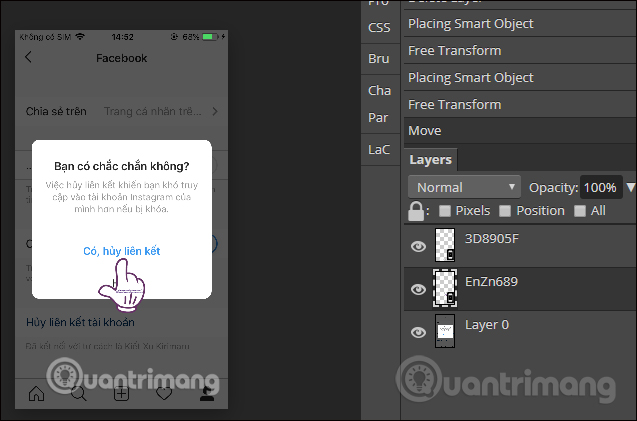The width and height of the screenshot is (637, 421).
Task: Open the LaC side panel
Action: [x=379, y=150]
